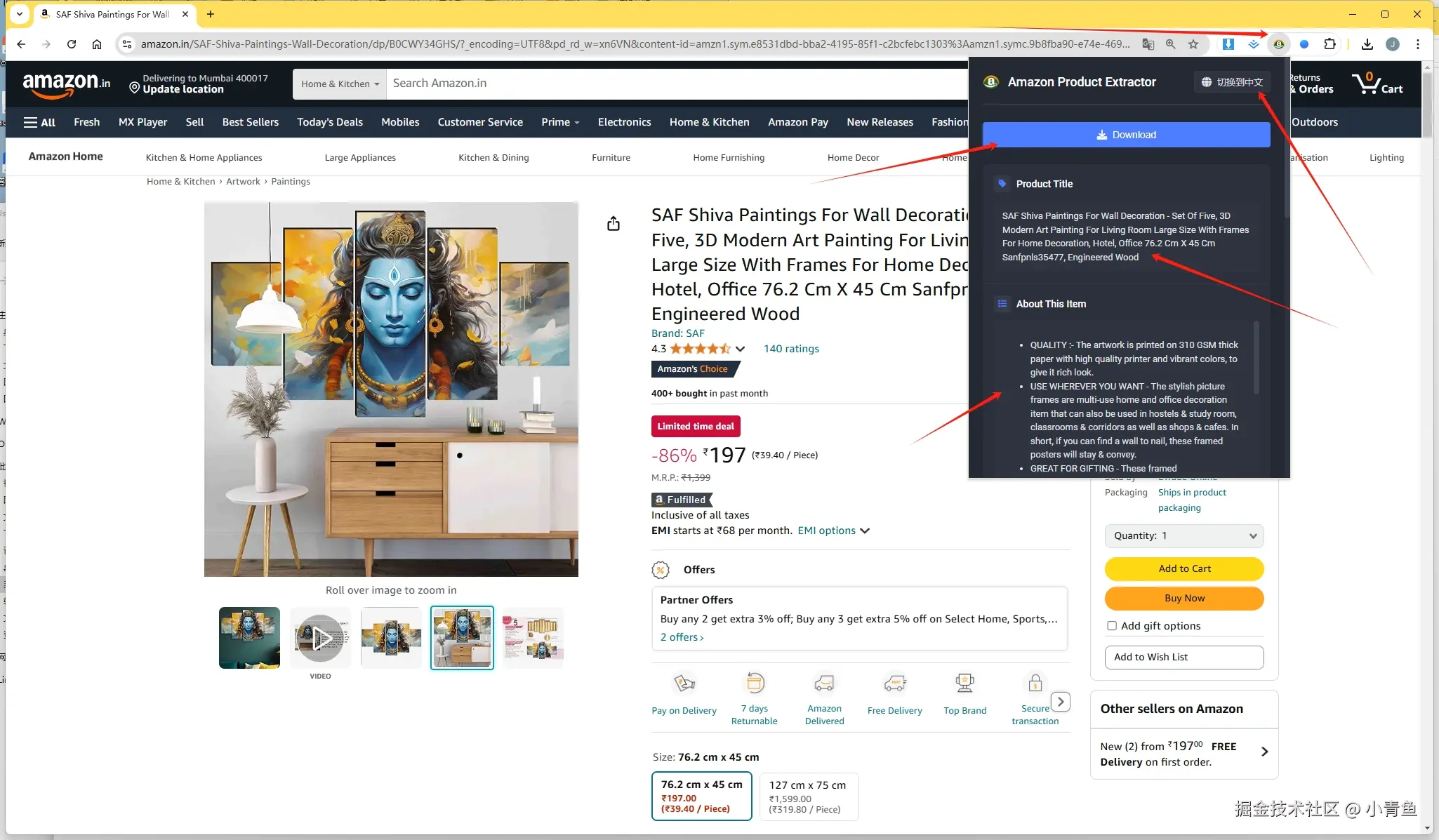This screenshot has width=1439, height=840.
Task: Click the Add to Cart button
Action: [x=1183, y=568]
